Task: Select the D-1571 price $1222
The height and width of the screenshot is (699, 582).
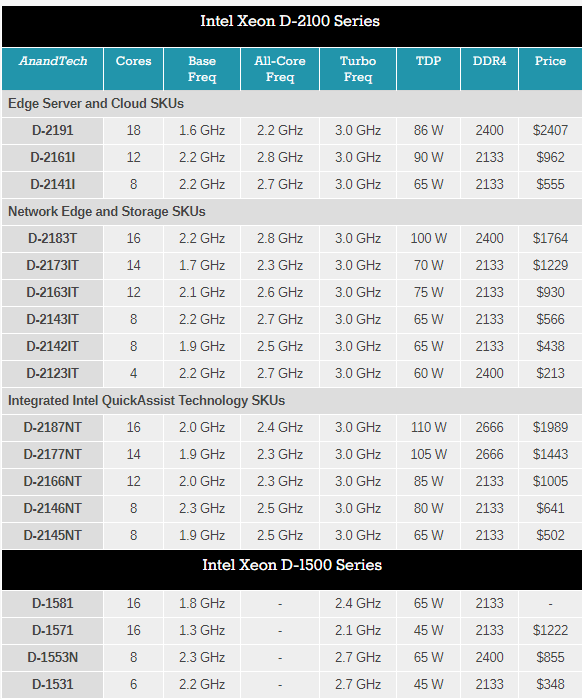Action: [550, 630]
